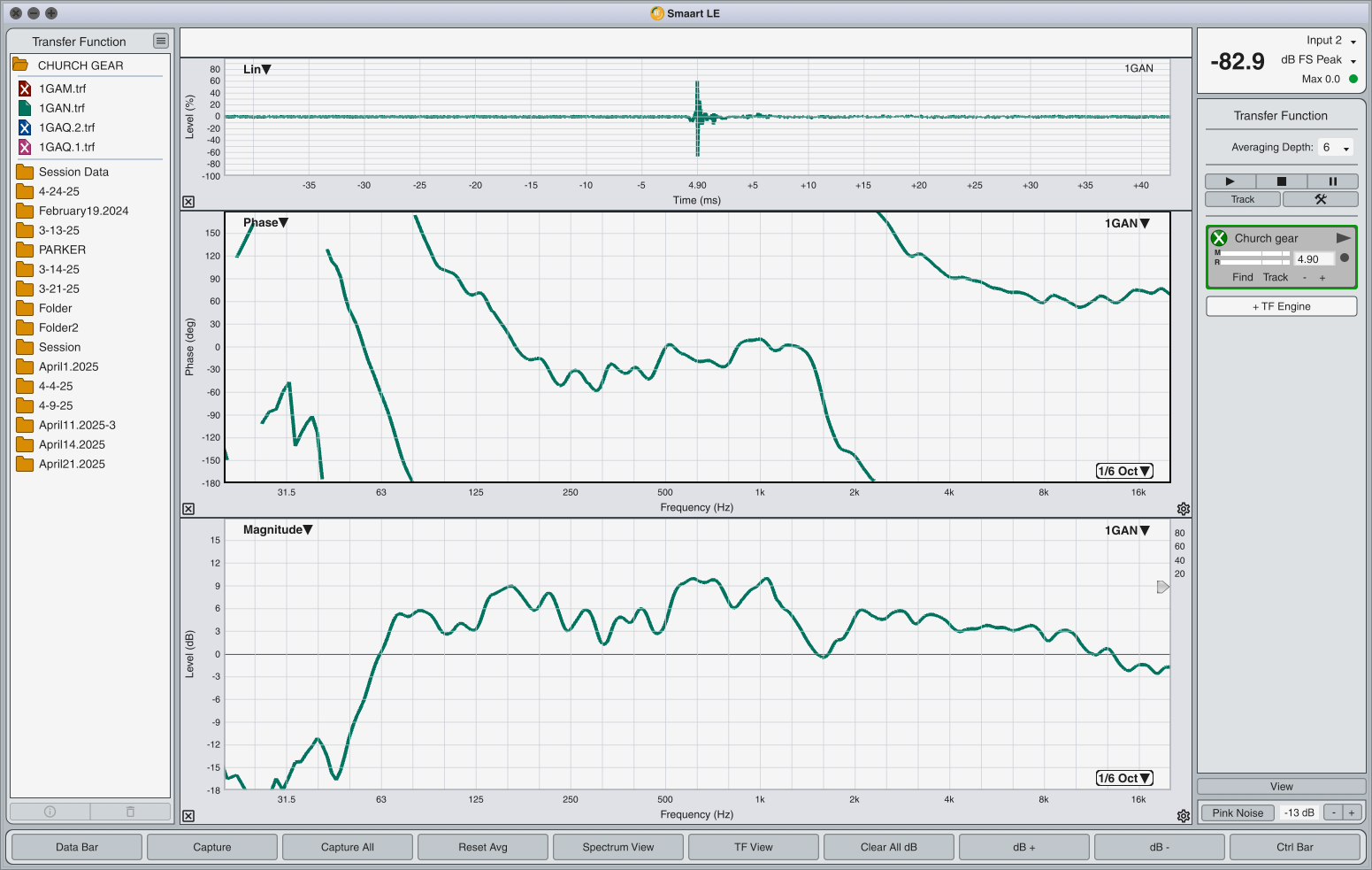Screen dimensions: 1372x870
Task: Pause the measurement in the control panel
Action: (x=1332, y=181)
